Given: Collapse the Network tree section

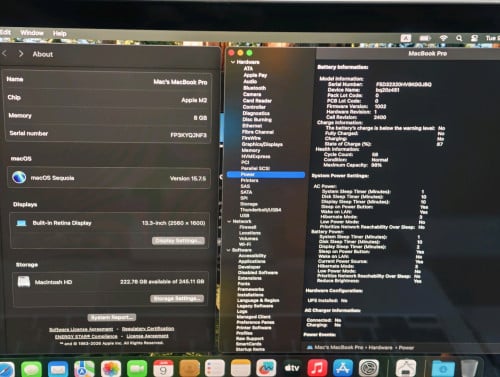Looking at the screenshot, I should (229, 221).
